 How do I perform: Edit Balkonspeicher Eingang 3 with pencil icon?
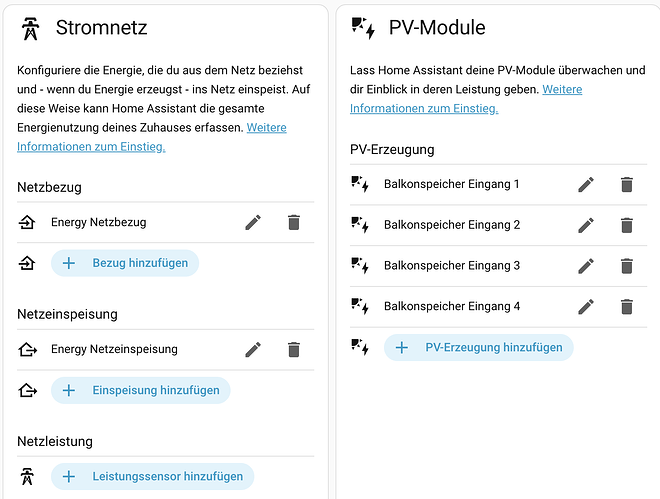tap(586, 266)
